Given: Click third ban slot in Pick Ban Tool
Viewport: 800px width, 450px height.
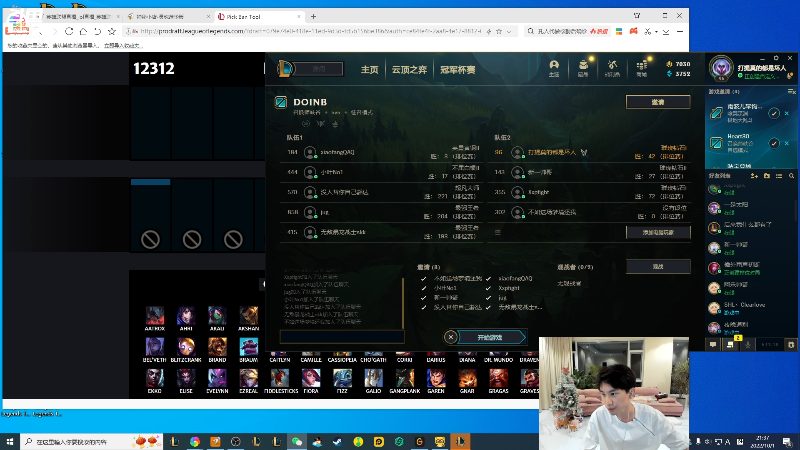Looking at the screenshot, I should 234,215.
